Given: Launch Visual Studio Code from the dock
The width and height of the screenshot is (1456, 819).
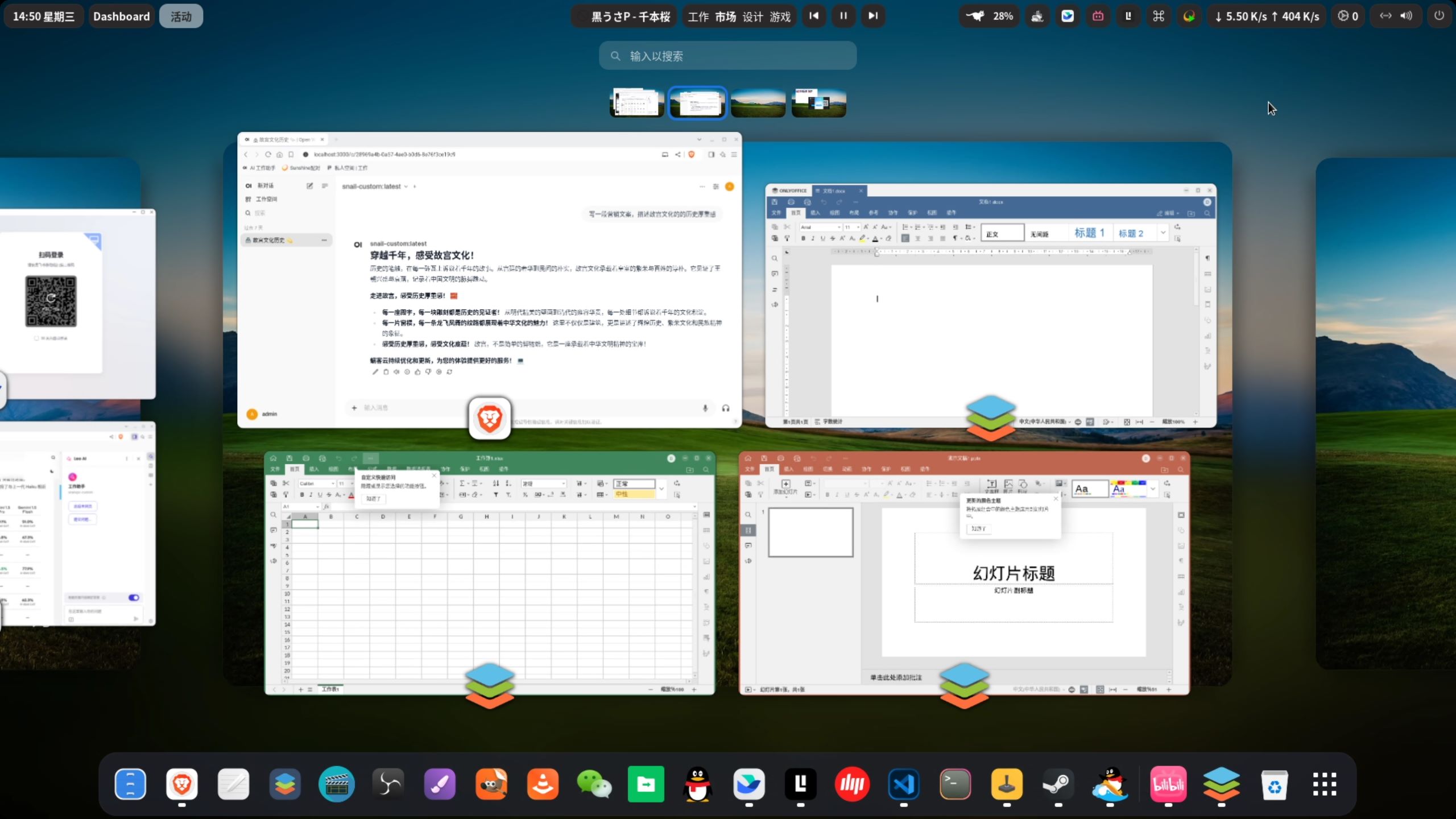Looking at the screenshot, I should click(x=904, y=784).
